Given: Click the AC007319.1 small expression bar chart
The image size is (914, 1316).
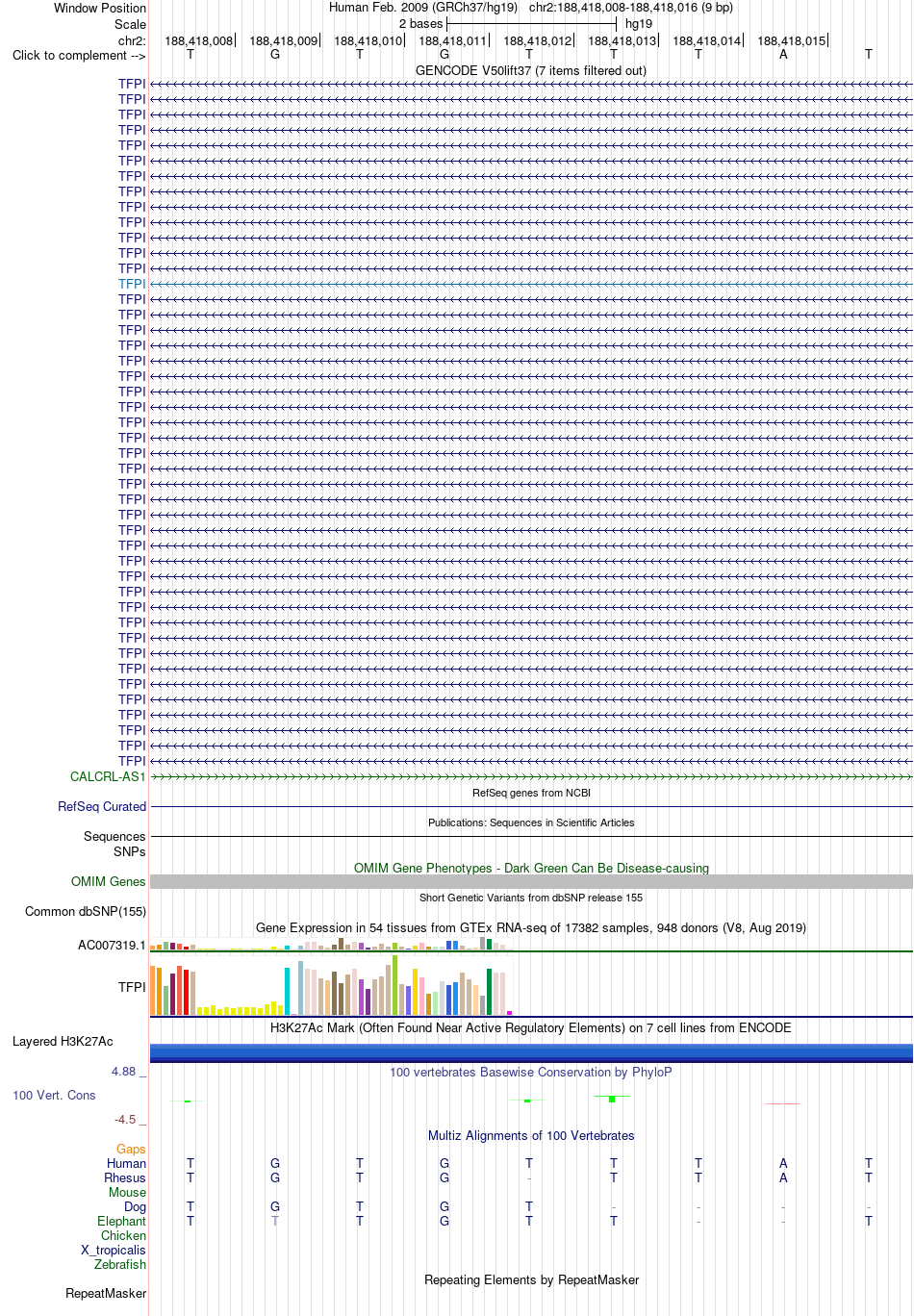Looking at the screenshot, I should click(x=332, y=945).
